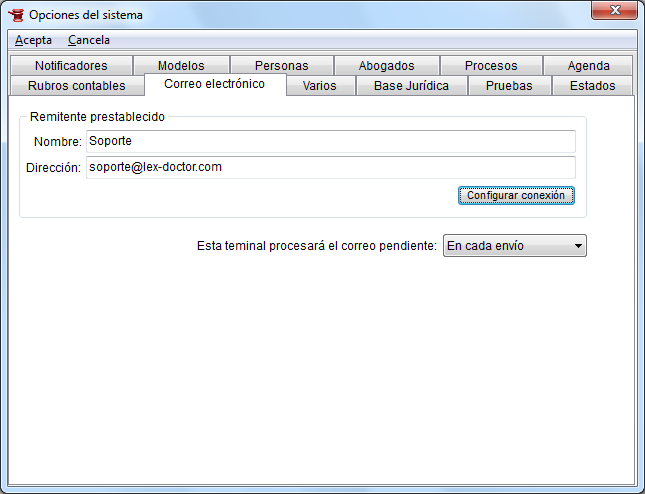Click the Lex-Doctor app icon in title bar
The width and height of the screenshot is (645, 494).
point(15,15)
